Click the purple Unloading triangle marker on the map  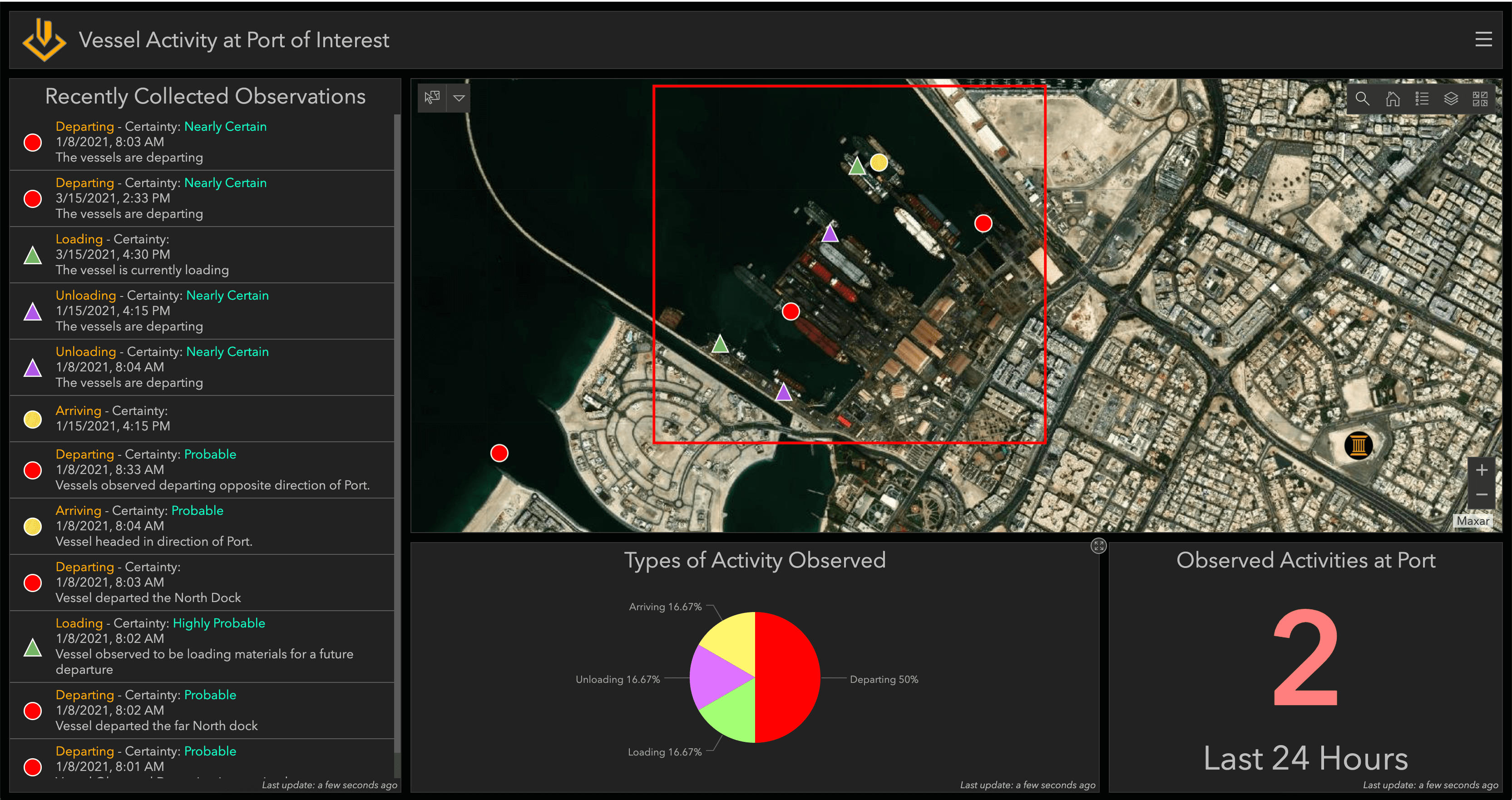[x=830, y=234]
